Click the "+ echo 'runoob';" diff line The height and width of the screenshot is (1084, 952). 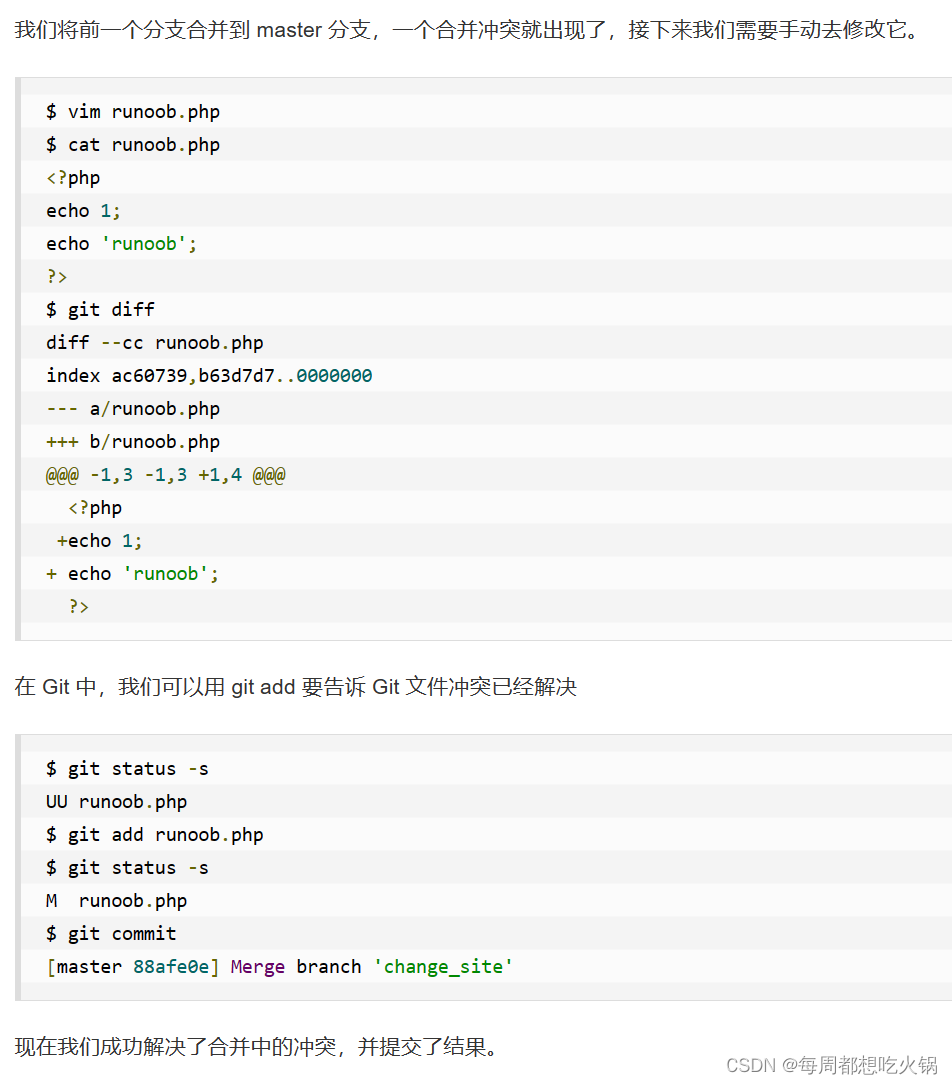[133, 573]
